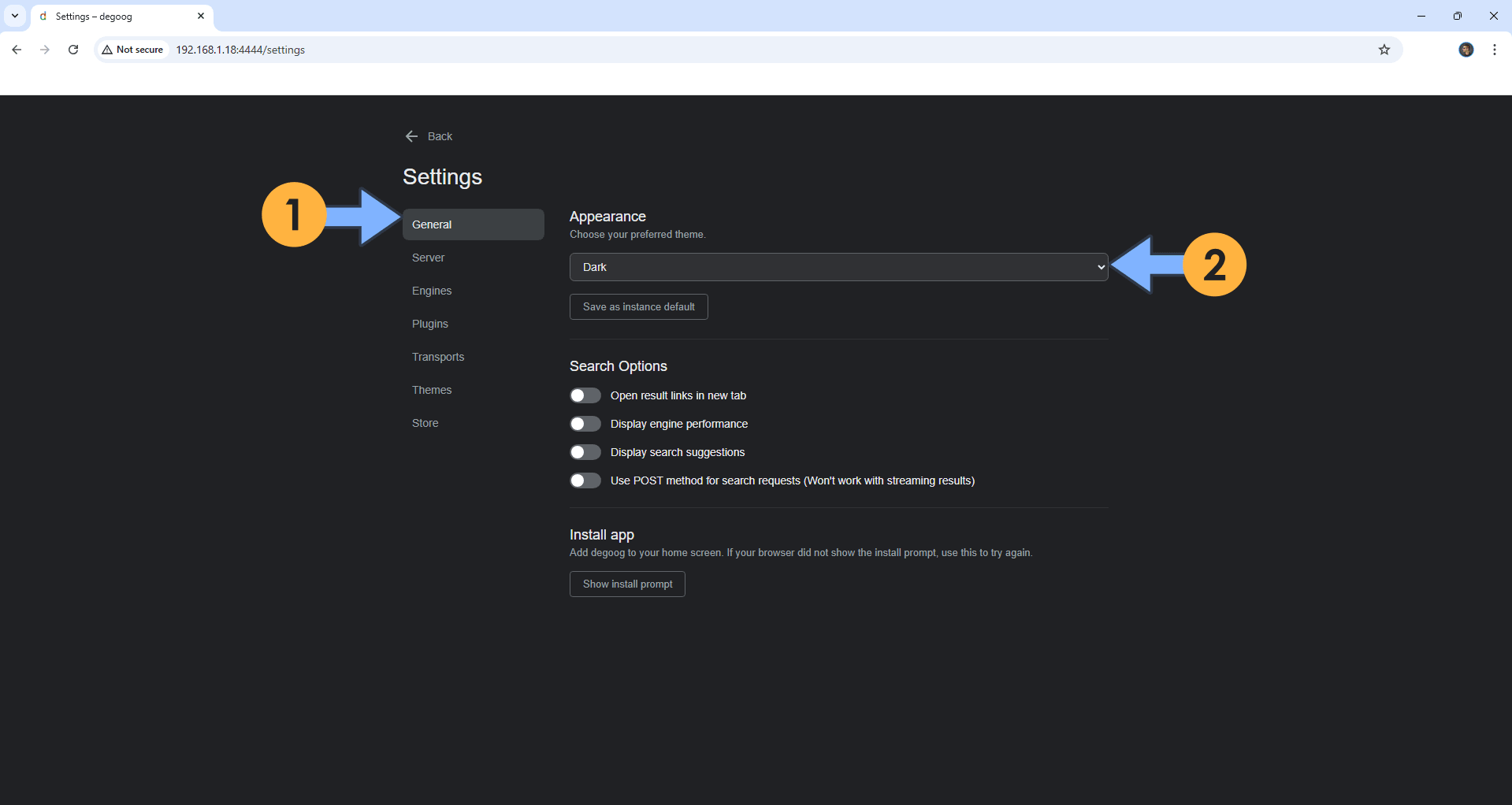Open the tab search chevron
Viewport: 1512px width, 805px height.
(13, 16)
